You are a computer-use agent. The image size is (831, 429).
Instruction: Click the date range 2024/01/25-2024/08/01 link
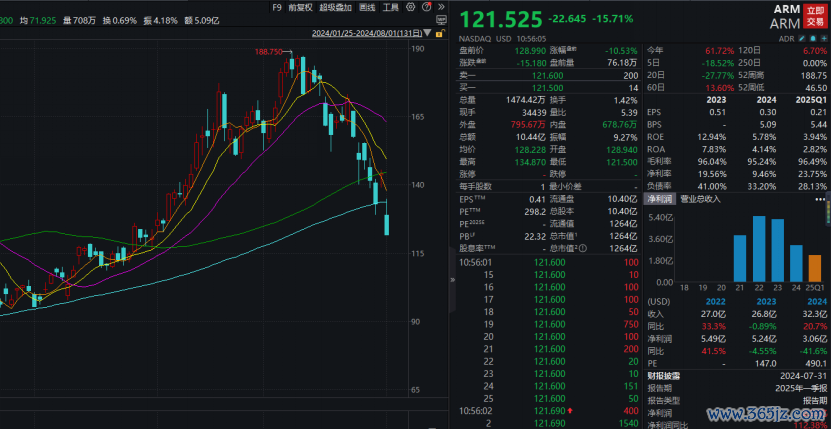[367, 33]
